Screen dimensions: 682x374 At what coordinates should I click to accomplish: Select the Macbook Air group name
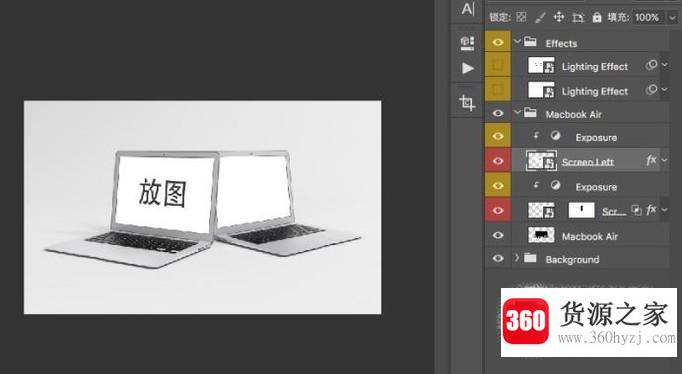(573, 114)
